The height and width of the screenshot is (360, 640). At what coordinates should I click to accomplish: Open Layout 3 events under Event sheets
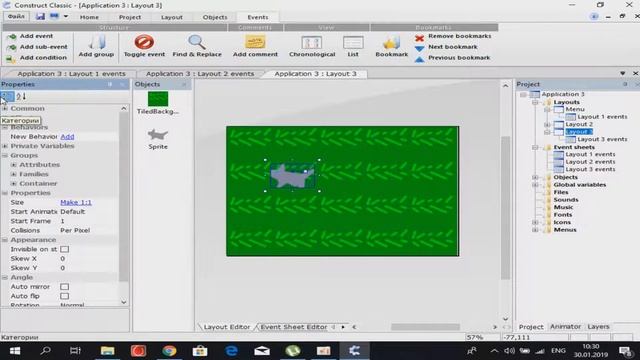click(x=590, y=169)
